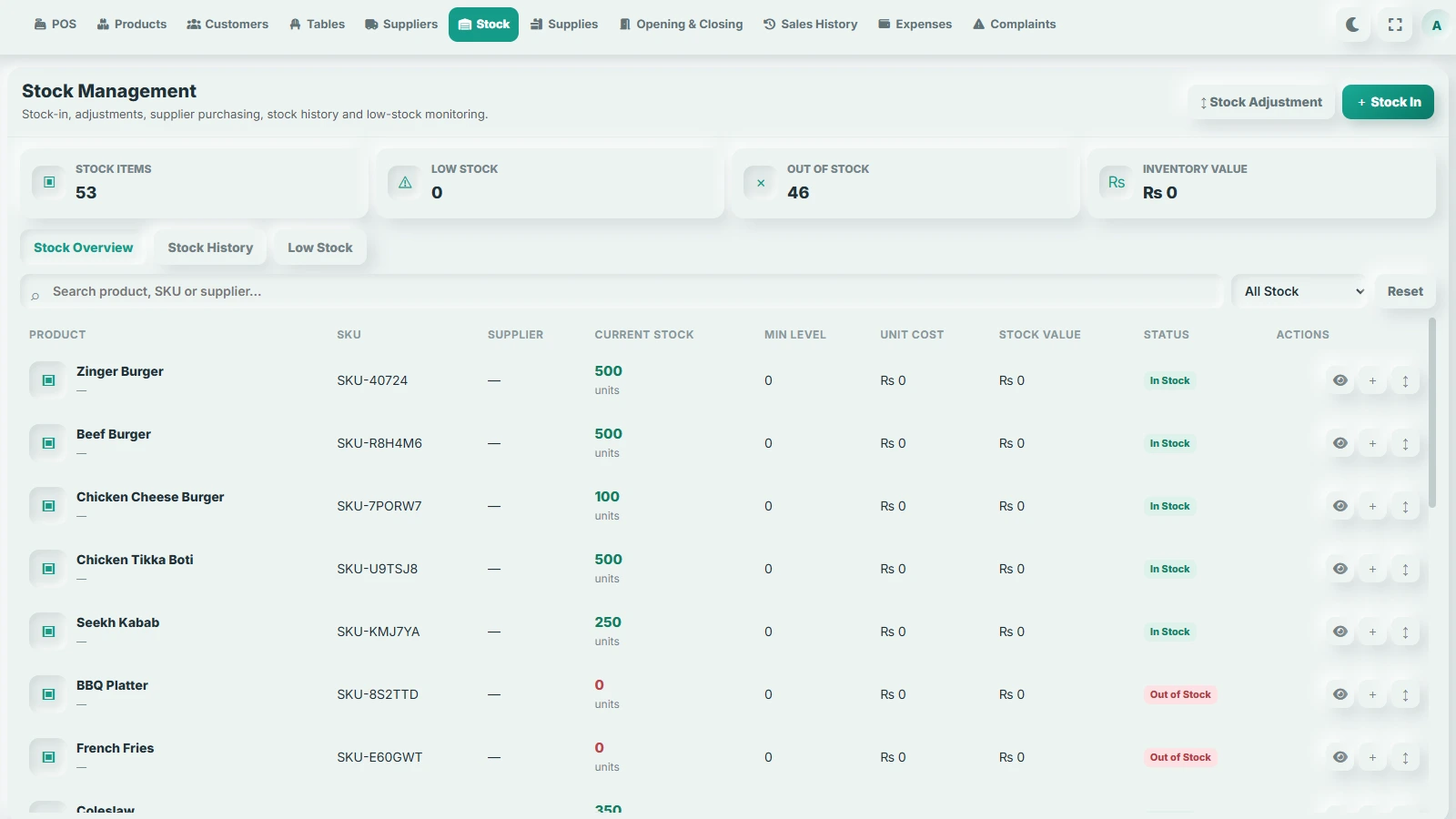
Task: Toggle dark mode moon icon
Action: 1353,25
